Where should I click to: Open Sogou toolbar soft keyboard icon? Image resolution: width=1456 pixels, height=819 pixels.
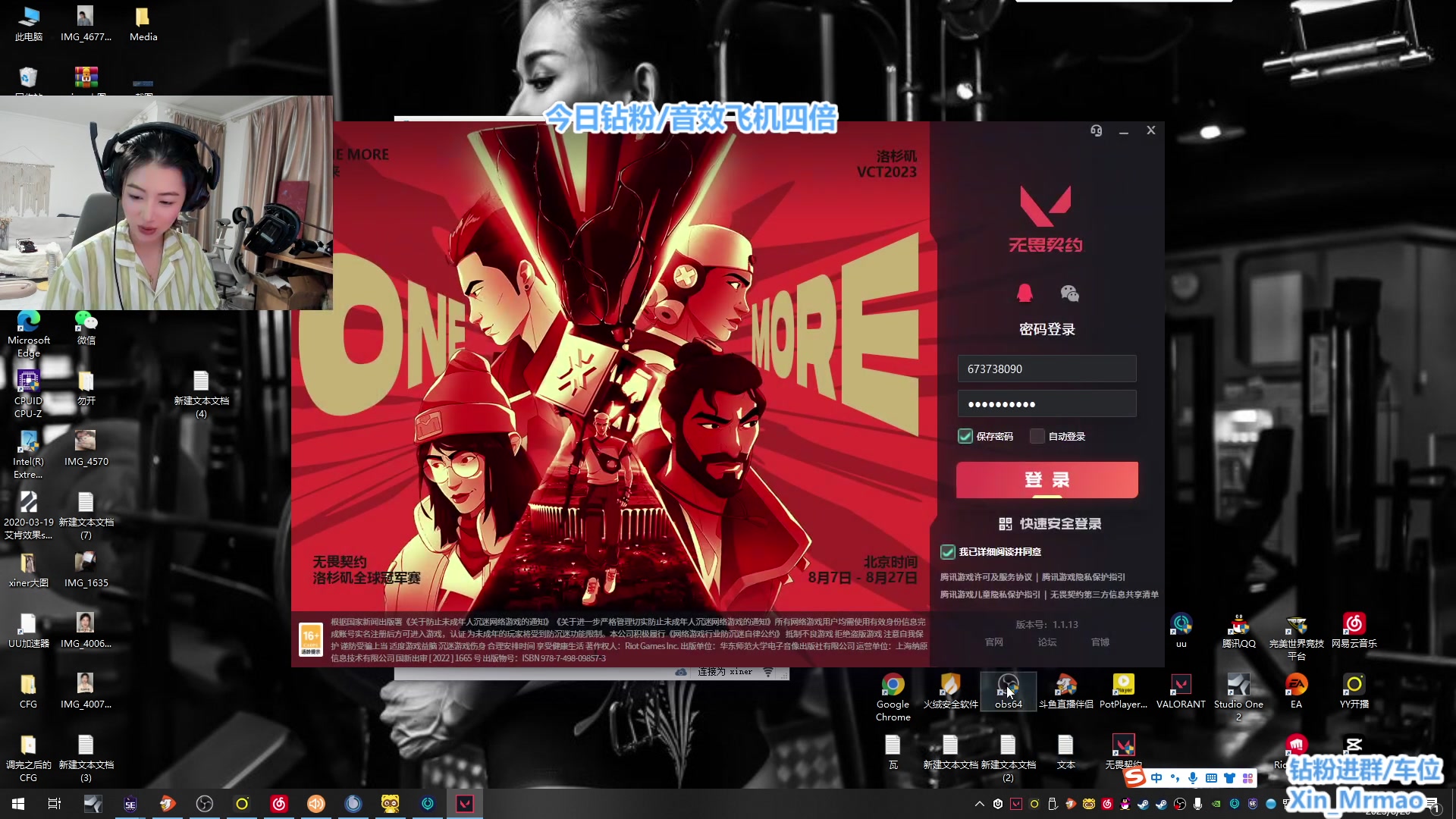(1211, 778)
